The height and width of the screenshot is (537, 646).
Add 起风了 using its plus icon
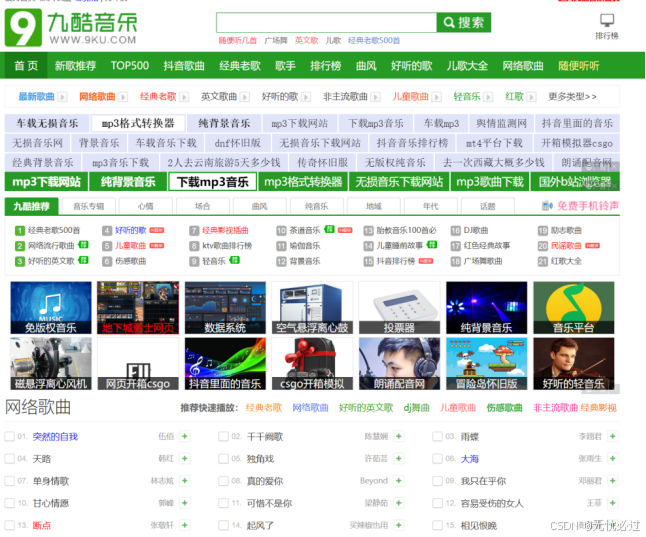coord(398,525)
